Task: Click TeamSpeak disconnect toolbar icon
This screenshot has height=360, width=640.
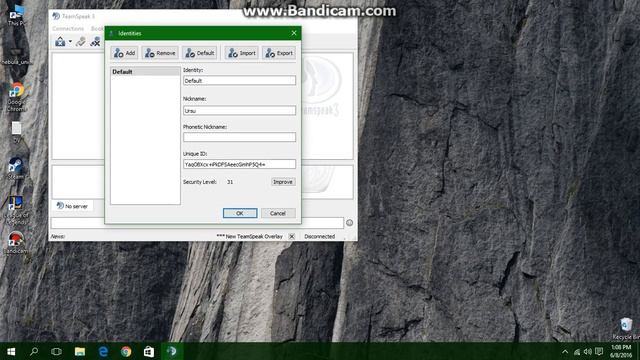Action: pos(81,42)
